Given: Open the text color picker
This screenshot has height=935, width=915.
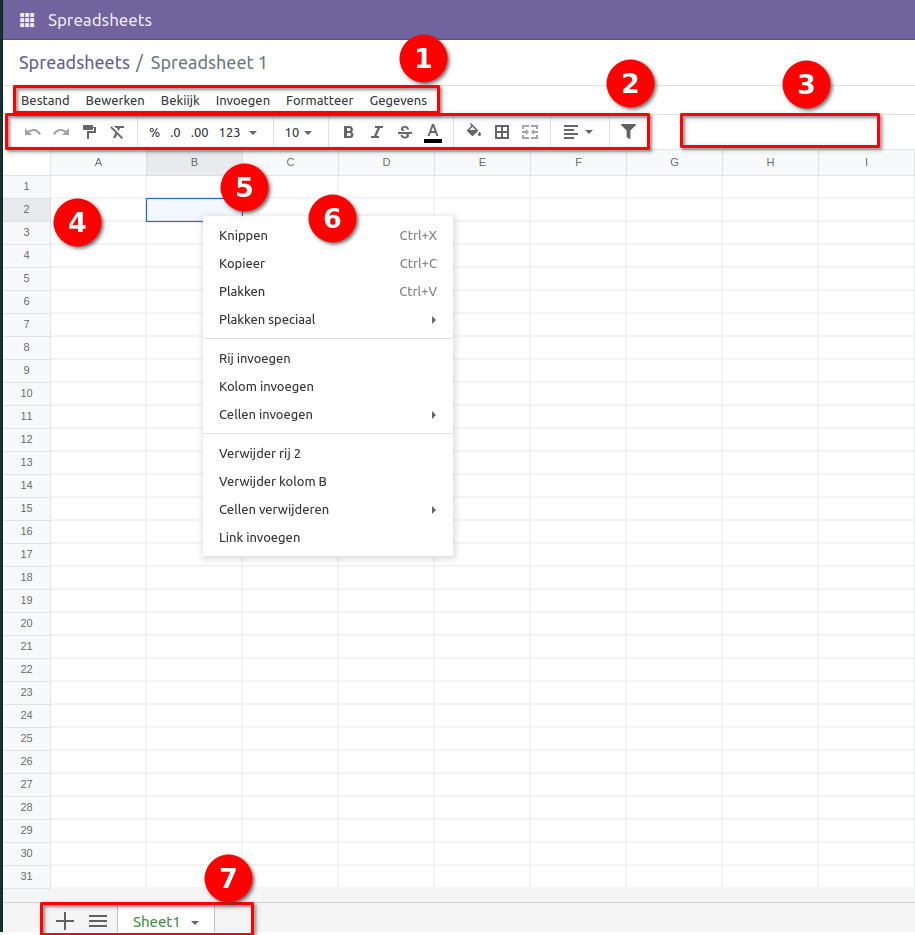Looking at the screenshot, I should [432, 131].
